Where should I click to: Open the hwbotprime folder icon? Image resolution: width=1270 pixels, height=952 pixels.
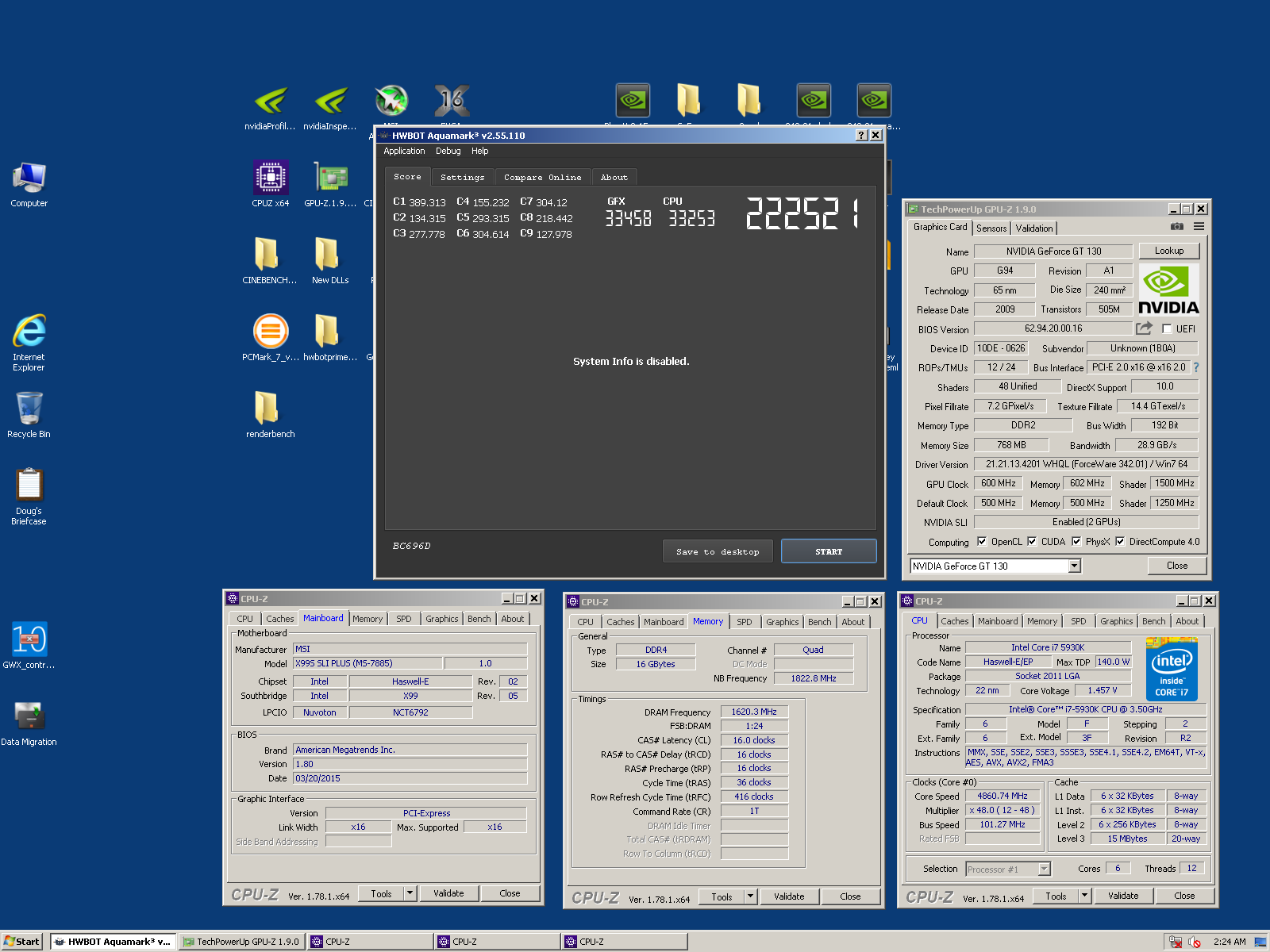[330, 338]
